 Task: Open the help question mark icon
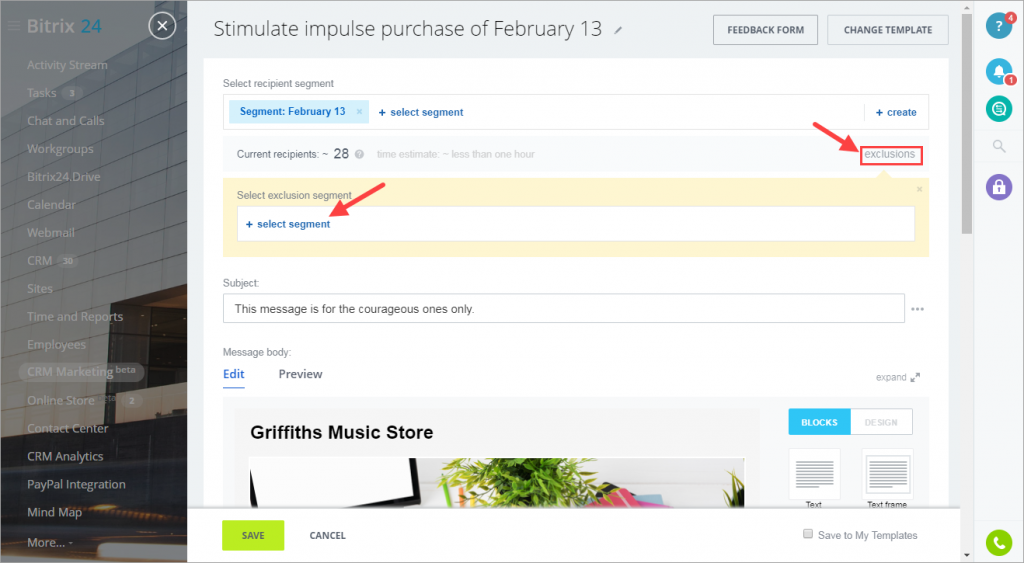click(998, 26)
